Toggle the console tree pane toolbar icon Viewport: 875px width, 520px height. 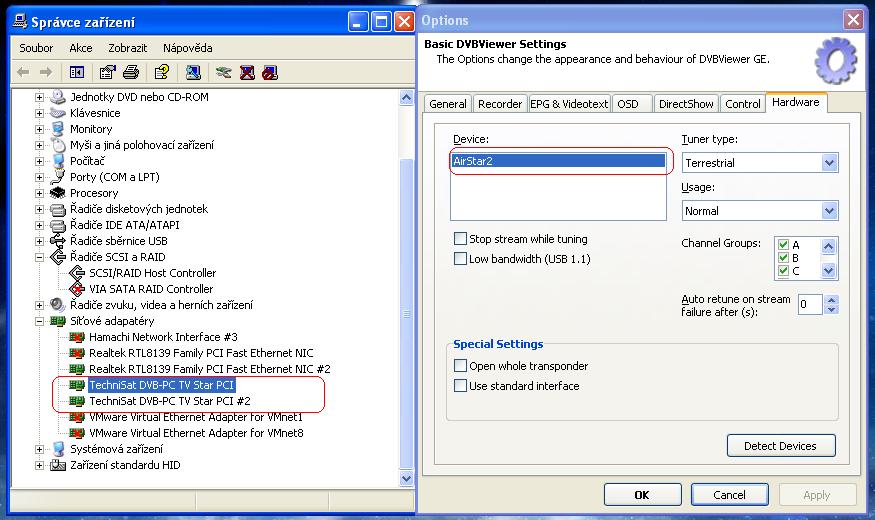point(76,72)
